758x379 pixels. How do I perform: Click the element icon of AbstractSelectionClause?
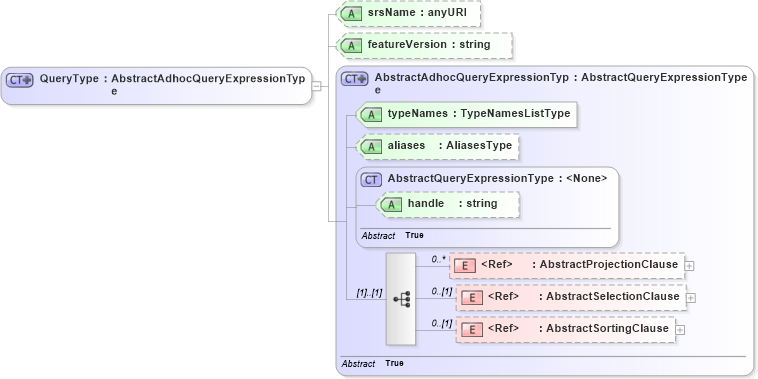pos(472,298)
